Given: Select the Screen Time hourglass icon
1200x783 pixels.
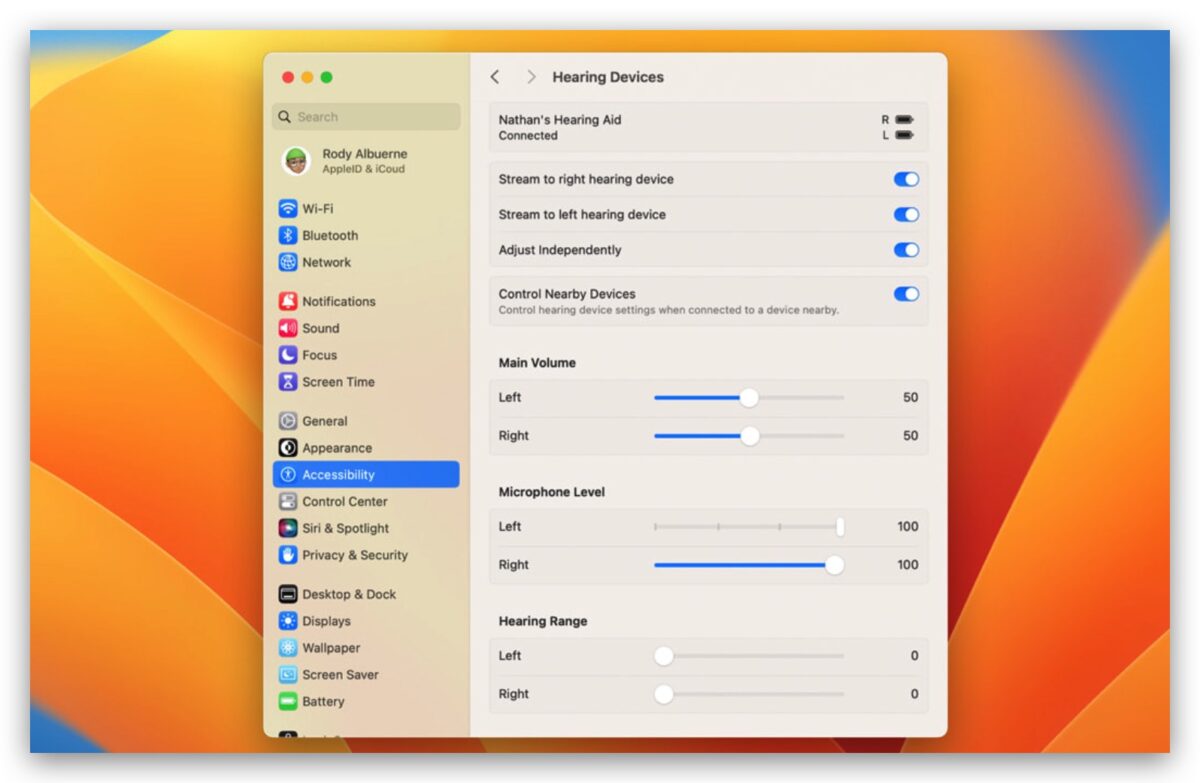Looking at the screenshot, I should point(288,382).
